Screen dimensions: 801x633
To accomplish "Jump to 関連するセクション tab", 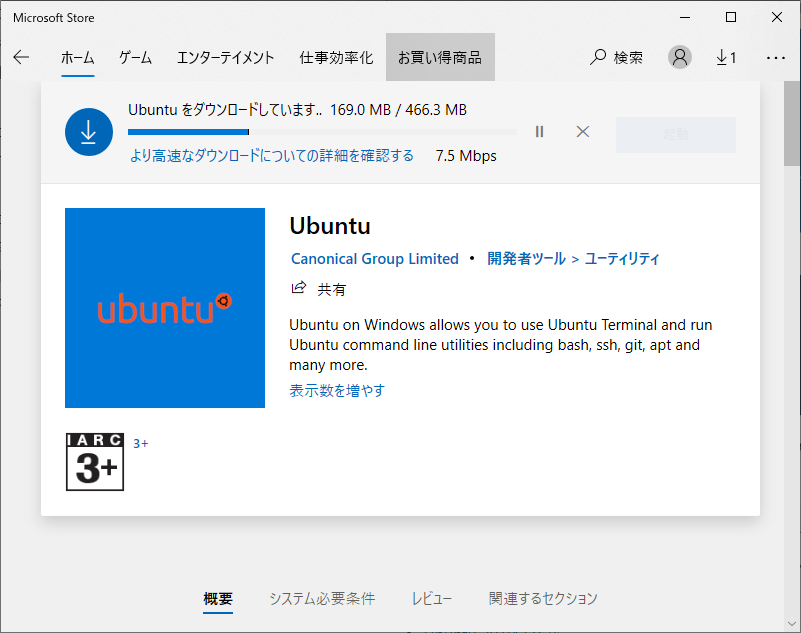I will (543, 598).
